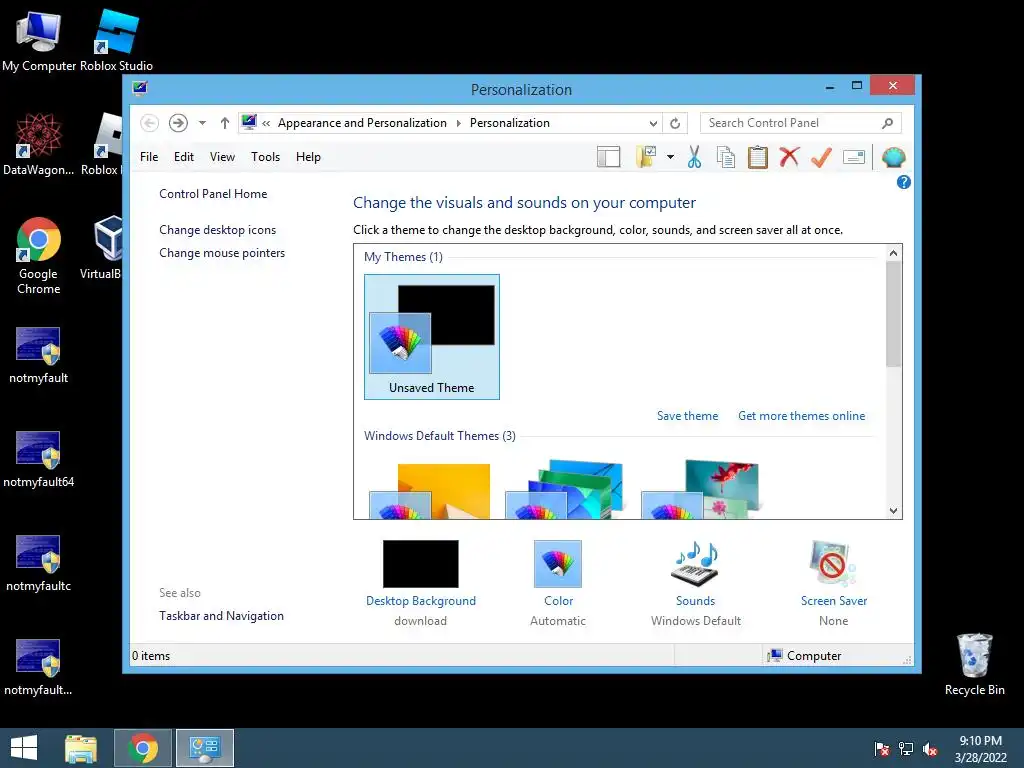Open Control Panel Home link
This screenshot has width=1024, height=768.
213,194
